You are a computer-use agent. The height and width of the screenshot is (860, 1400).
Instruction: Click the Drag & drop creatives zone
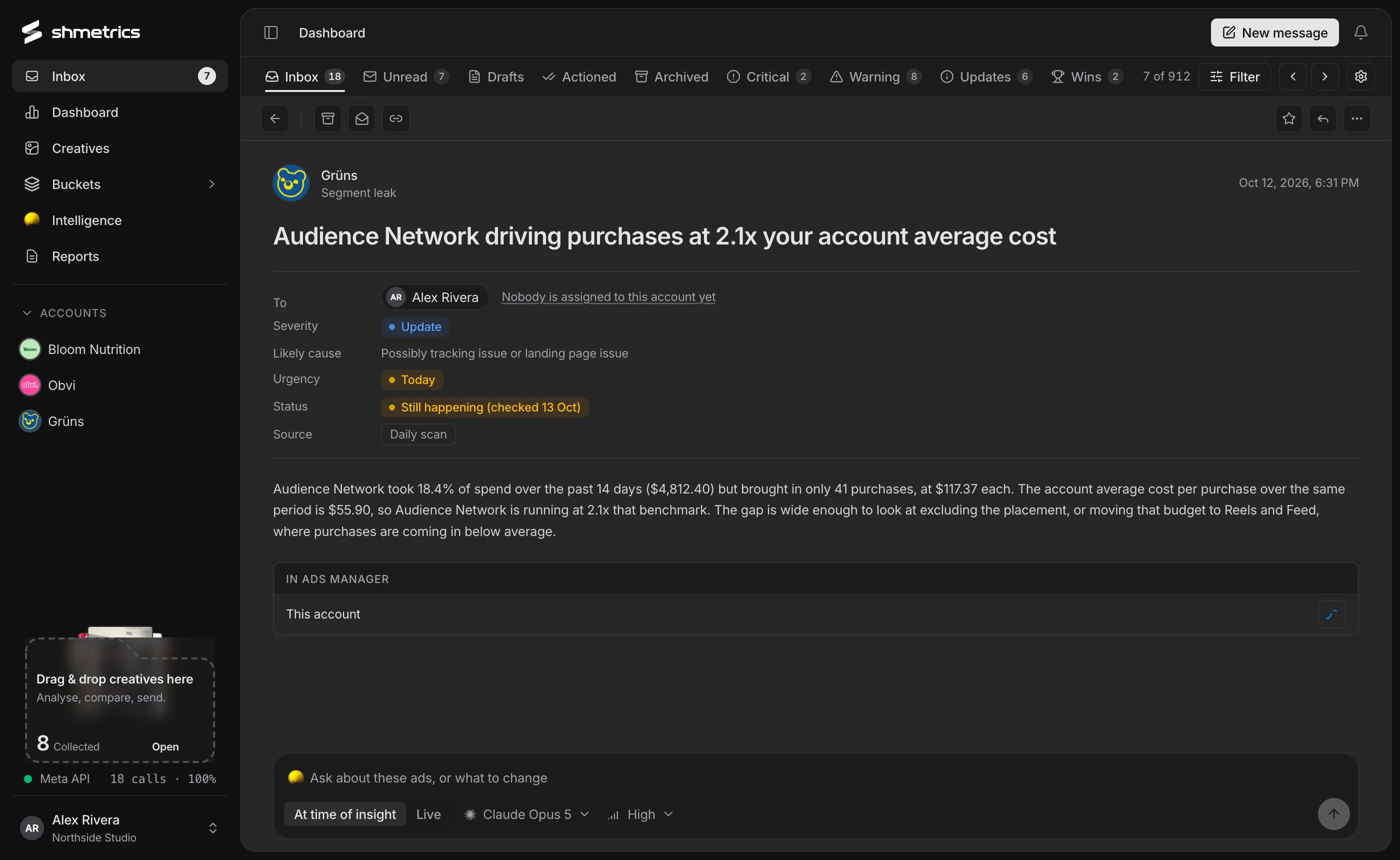pyautogui.click(x=120, y=700)
